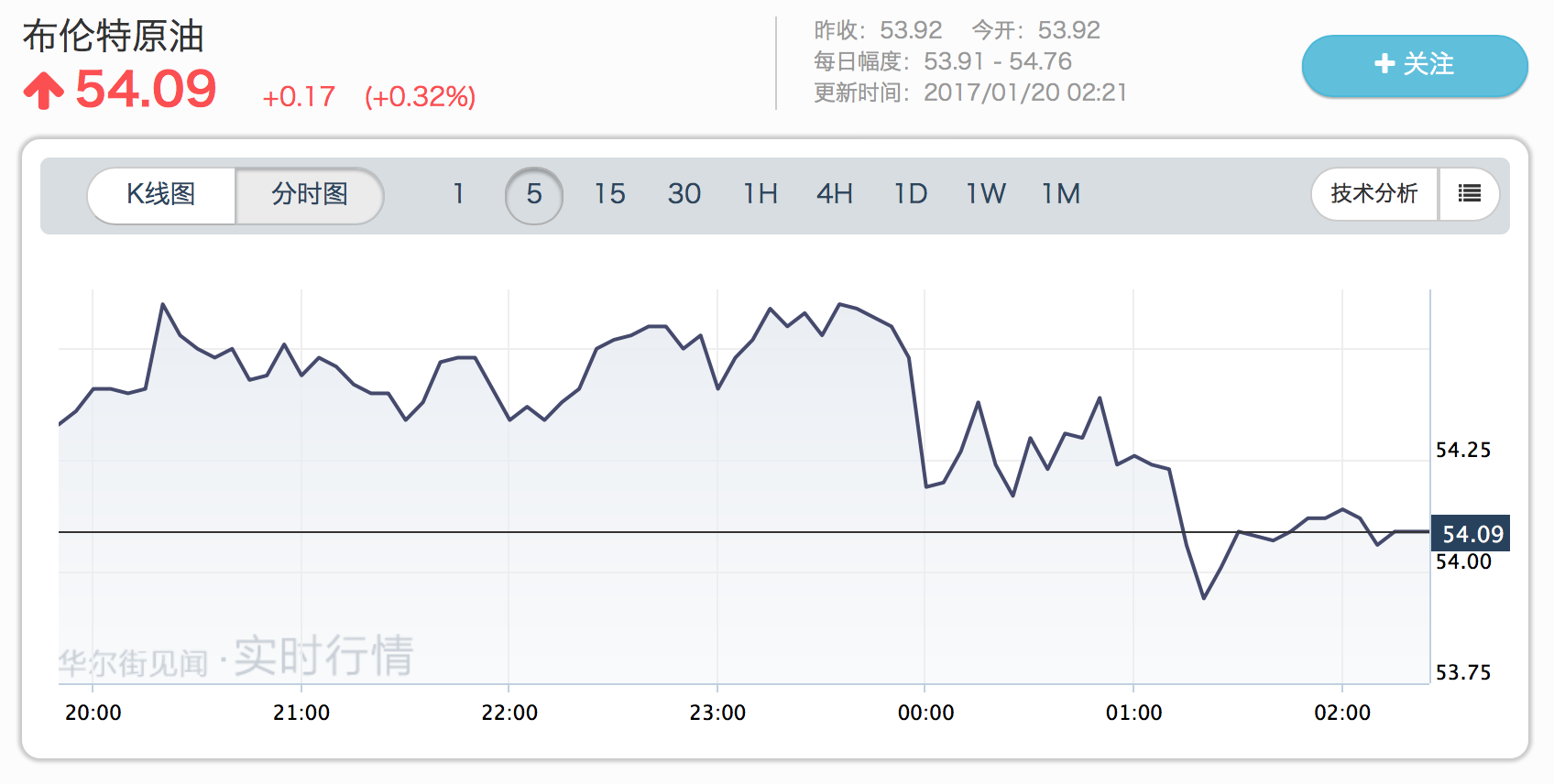Switch to the 1W timeframe
This screenshot has width=1554, height=784.
pyautogui.click(x=986, y=194)
